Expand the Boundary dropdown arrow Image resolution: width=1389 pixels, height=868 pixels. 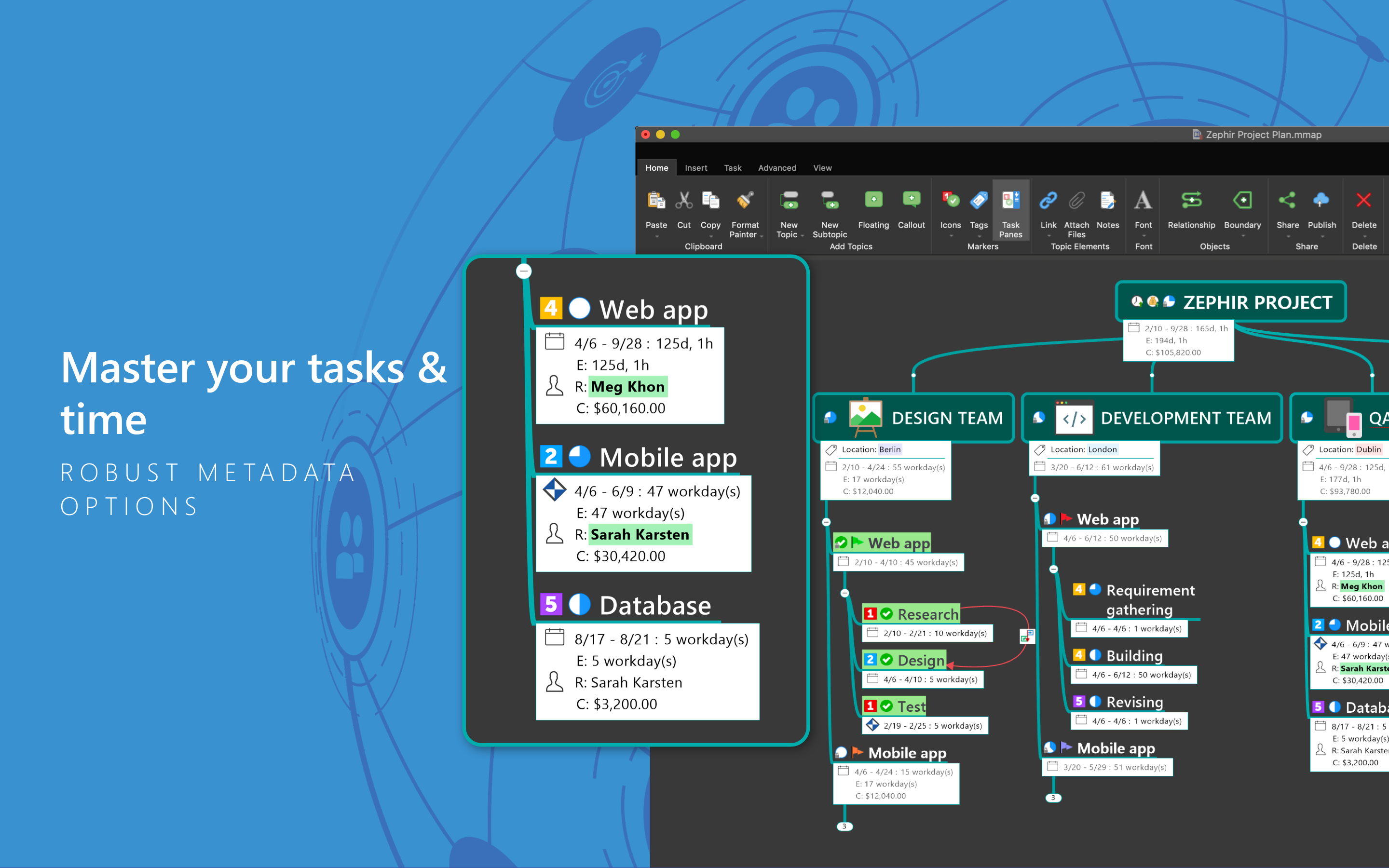pos(1243,236)
